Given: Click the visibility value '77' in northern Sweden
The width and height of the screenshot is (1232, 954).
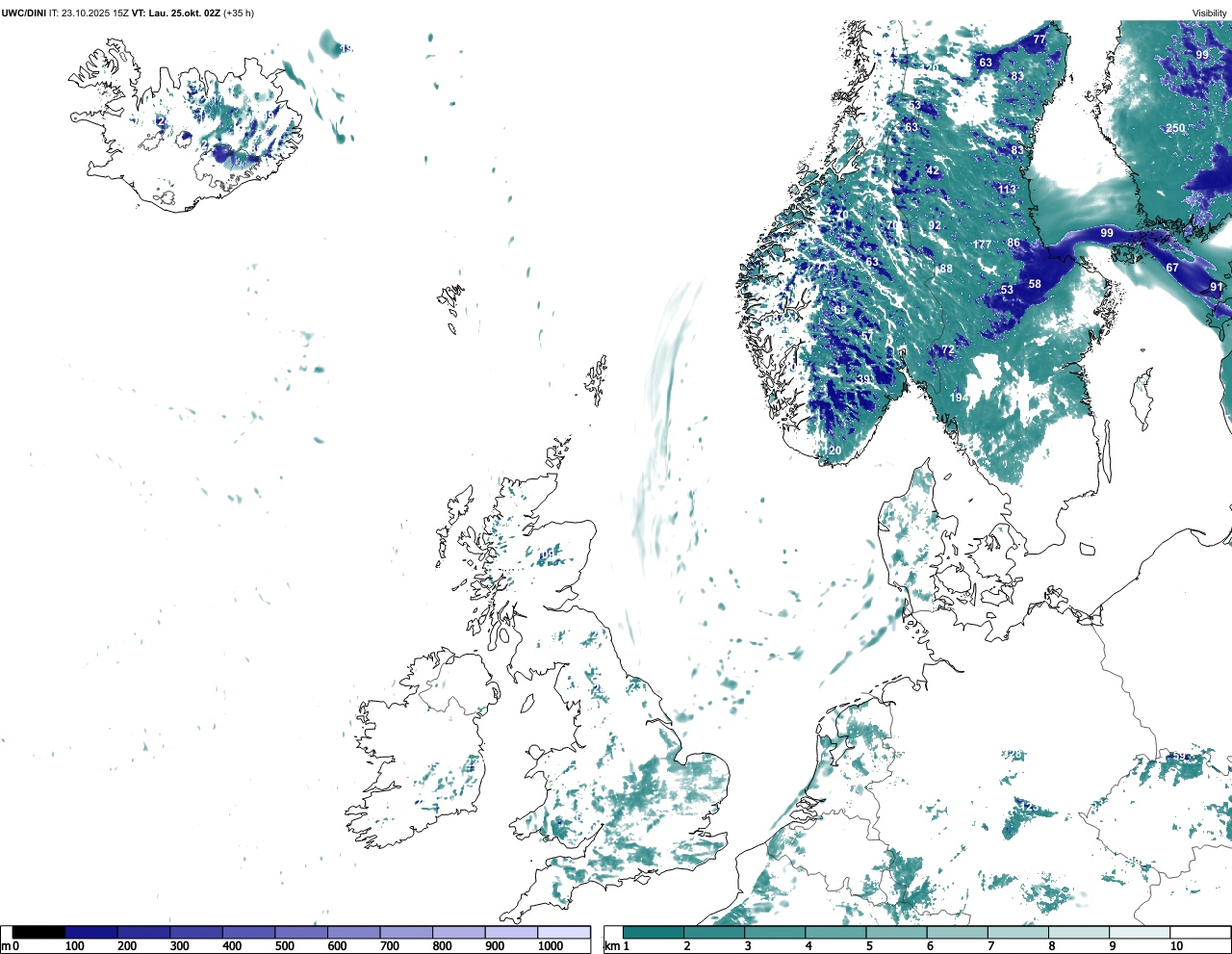Looking at the screenshot, I should click(1039, 39).
